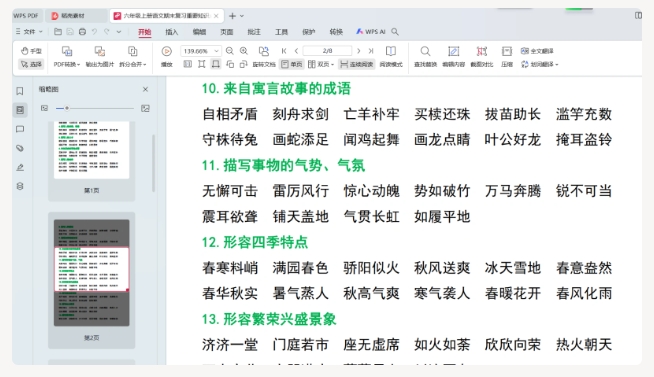Click the undo arrow icon
Image resolution: width=654 pixels, height=377 pixels.
tap(95, 31)
